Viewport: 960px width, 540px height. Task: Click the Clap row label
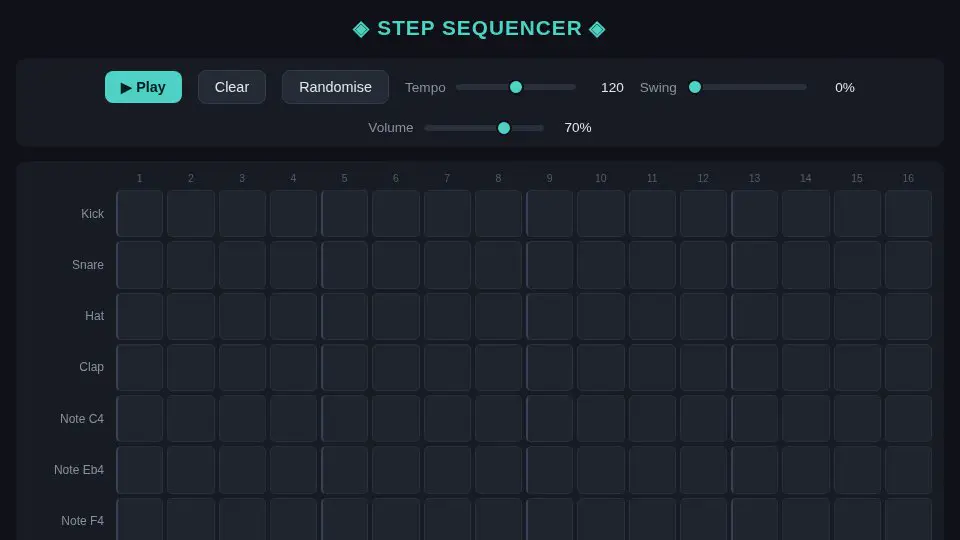tap(91, 367)
